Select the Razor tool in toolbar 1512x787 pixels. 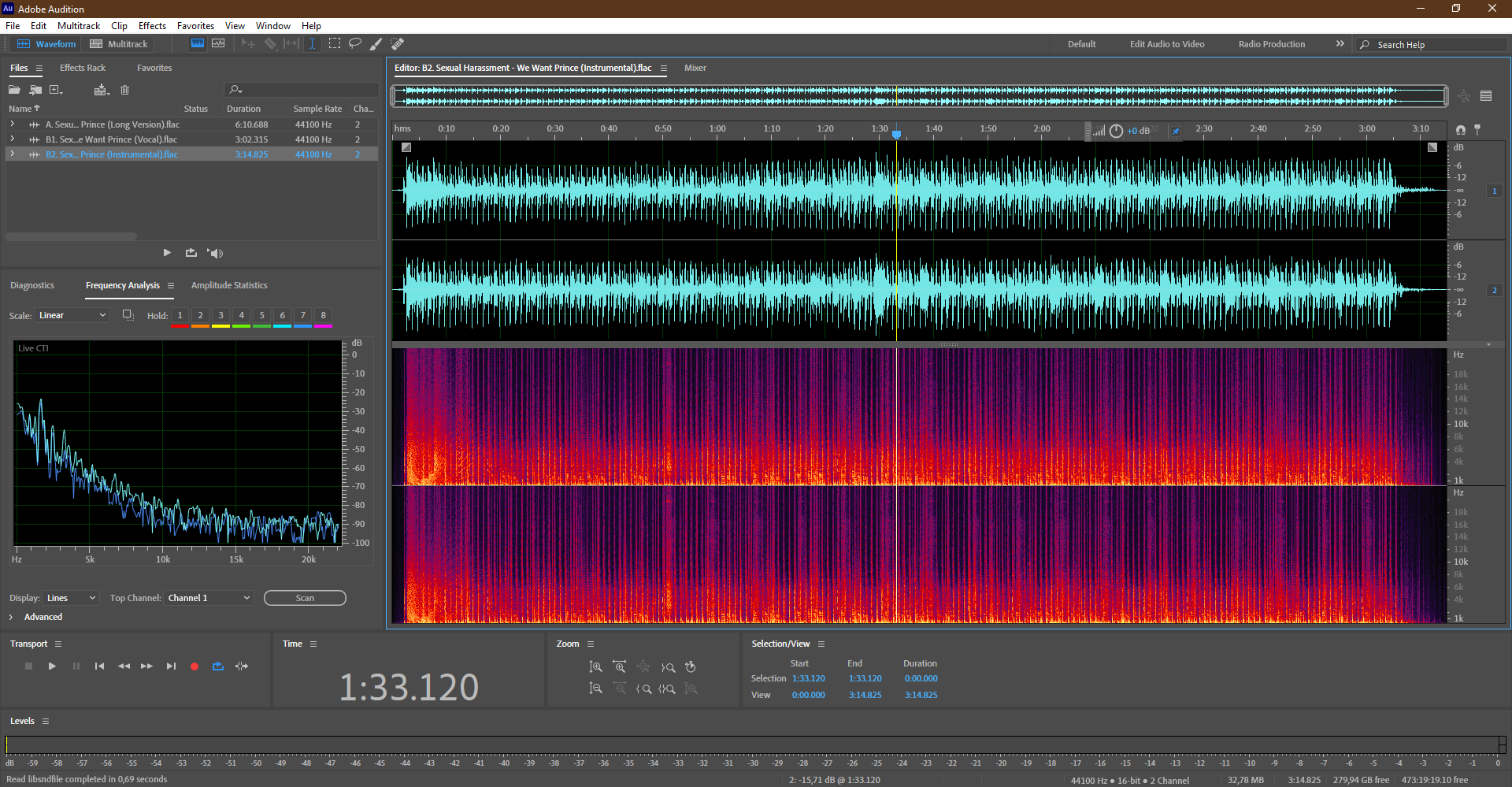click(x=270, y=44)
